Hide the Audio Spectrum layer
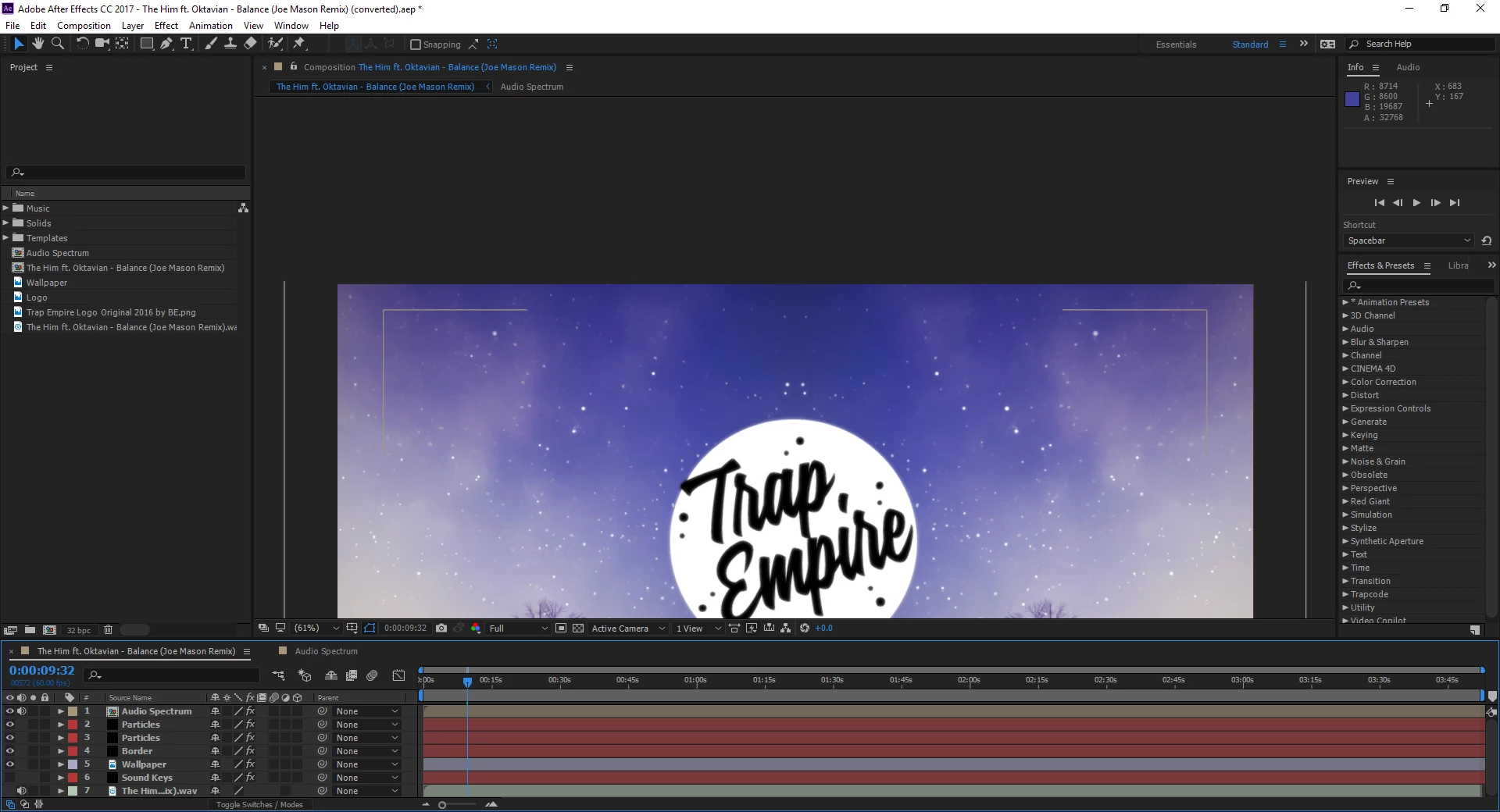Screen dimensions: 1500x812 coord(9,711)
